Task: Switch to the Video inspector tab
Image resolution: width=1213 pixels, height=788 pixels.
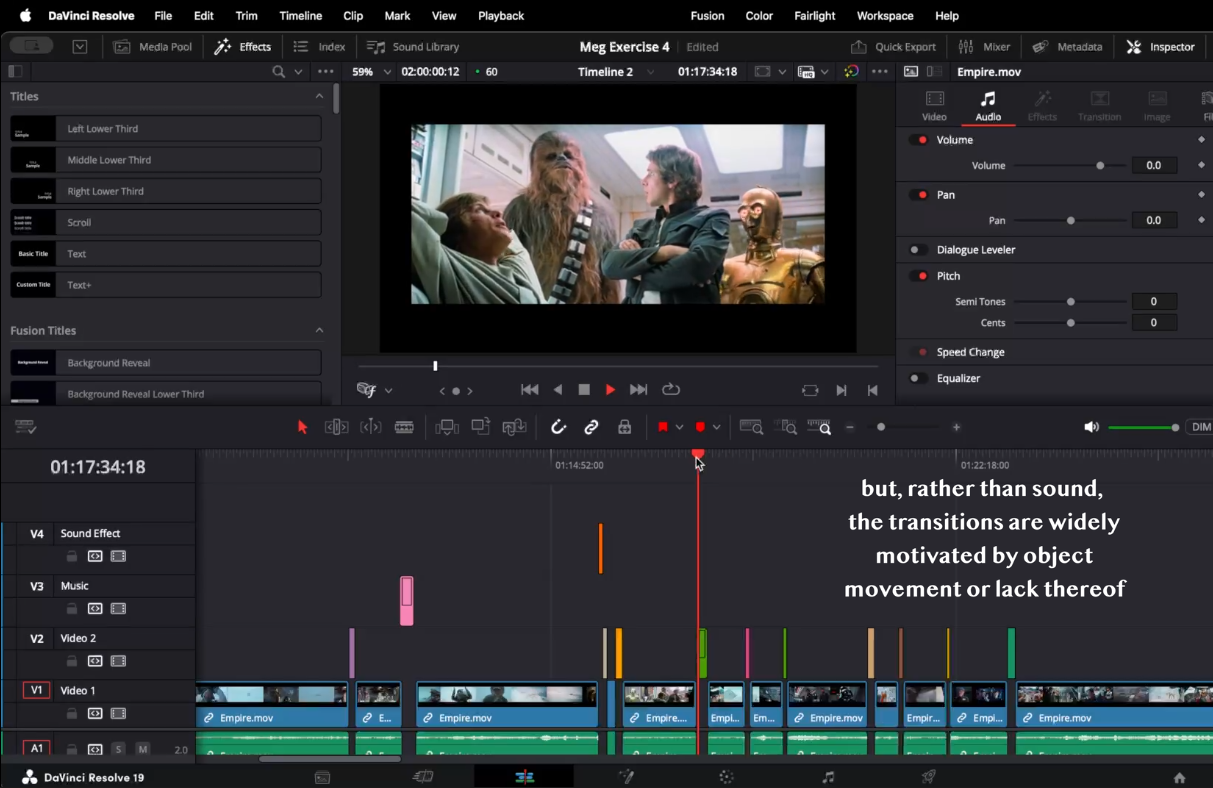Action: (x=934, y=105)
